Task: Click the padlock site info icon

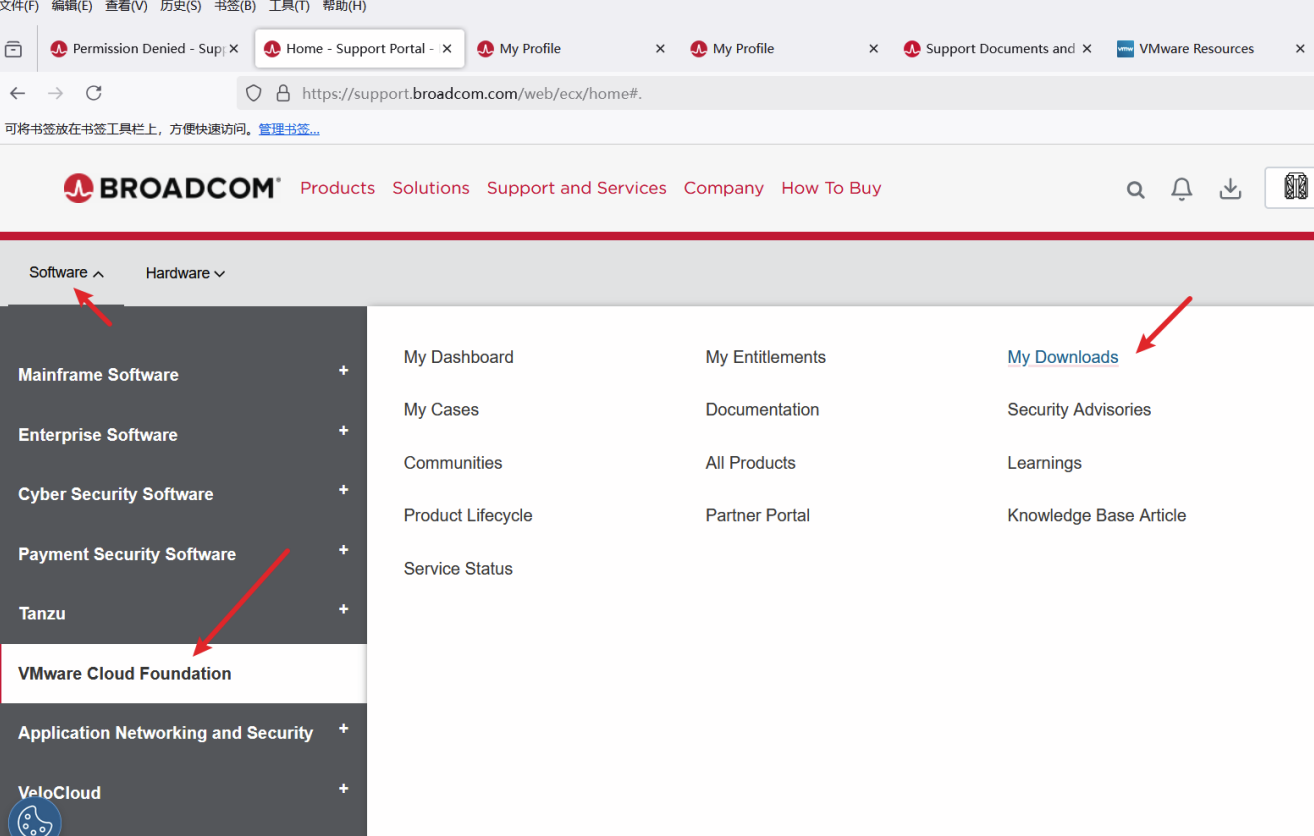Action: click(x=283, y=93)
